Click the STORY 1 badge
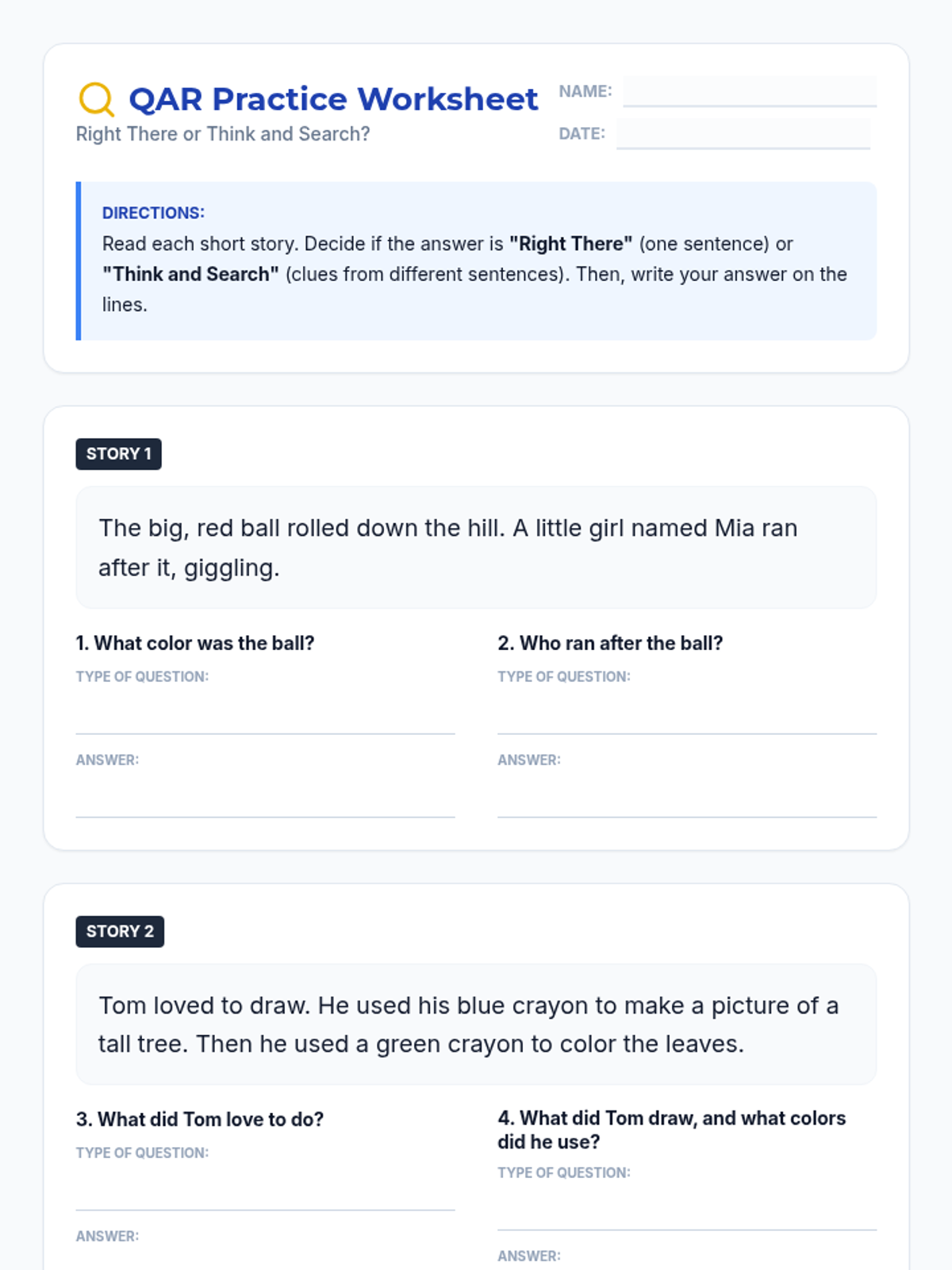The height and width of the screenshot is (1270, 952). click(x=119, y=454)
